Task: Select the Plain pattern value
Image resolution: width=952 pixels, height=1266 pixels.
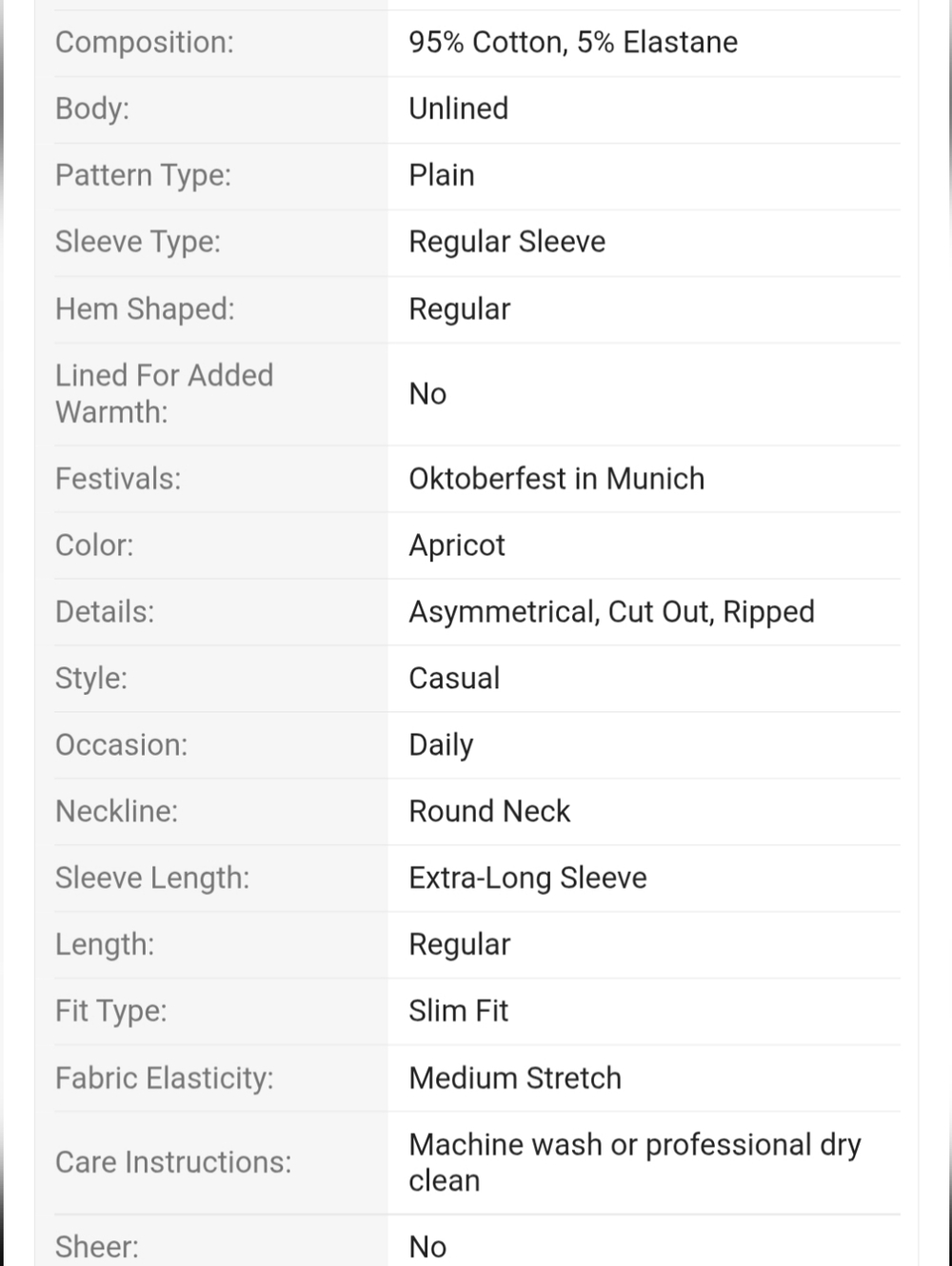Action: [442, 175]
